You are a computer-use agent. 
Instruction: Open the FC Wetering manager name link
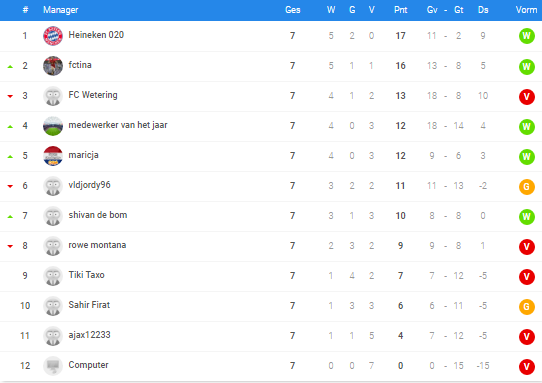[93, 95]
